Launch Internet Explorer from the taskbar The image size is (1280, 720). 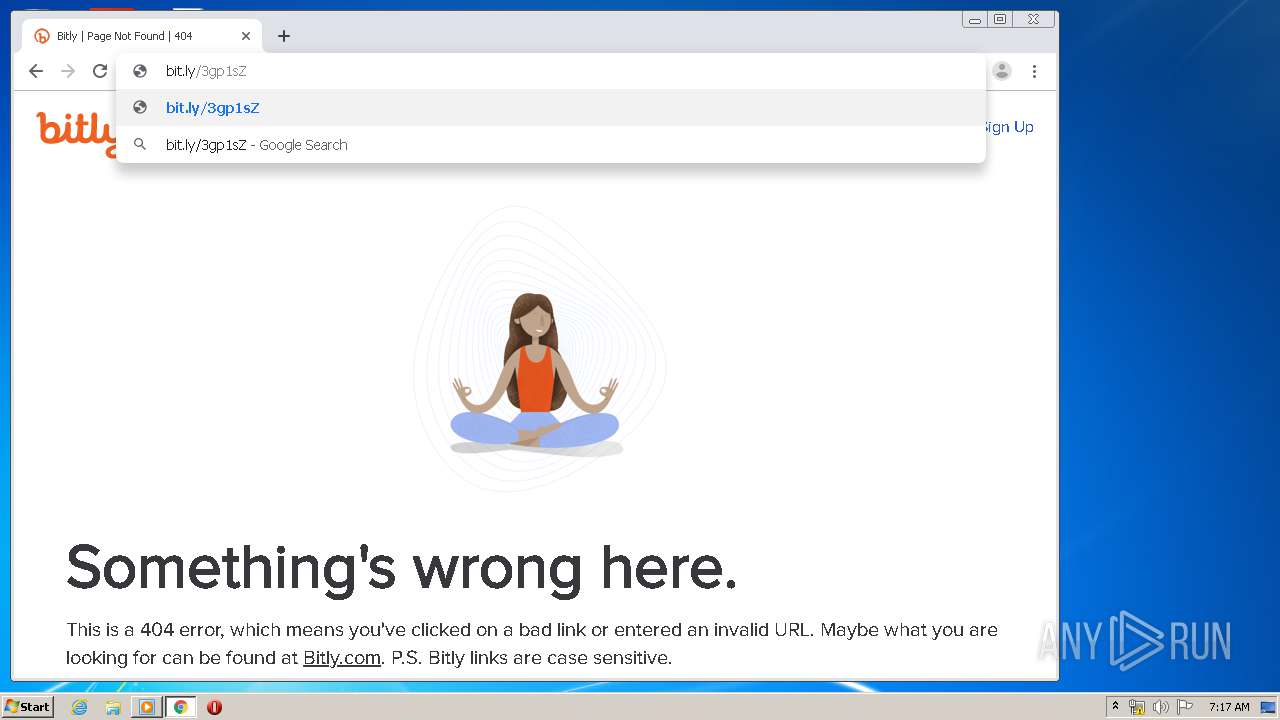80,707
